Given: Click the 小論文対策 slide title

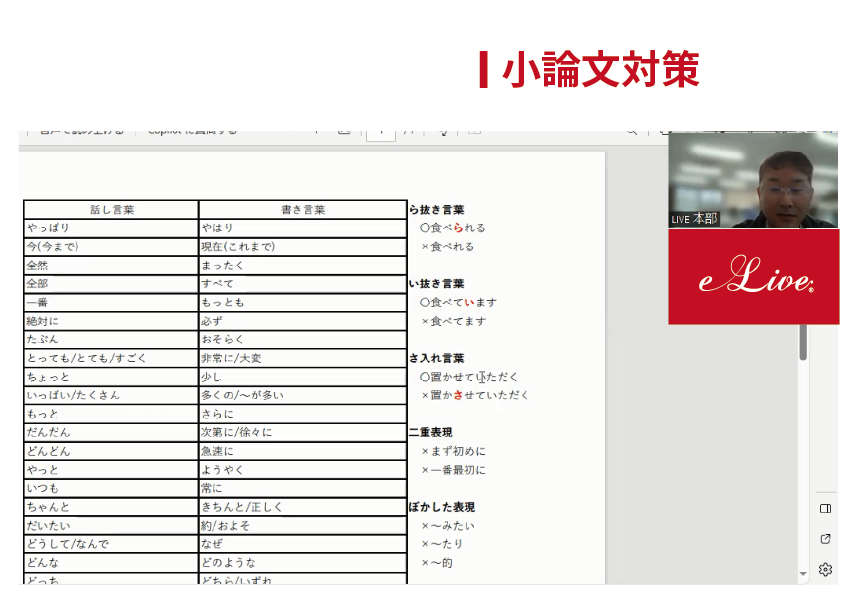Looking at the screenshot, I should click(x=600, y=70).
